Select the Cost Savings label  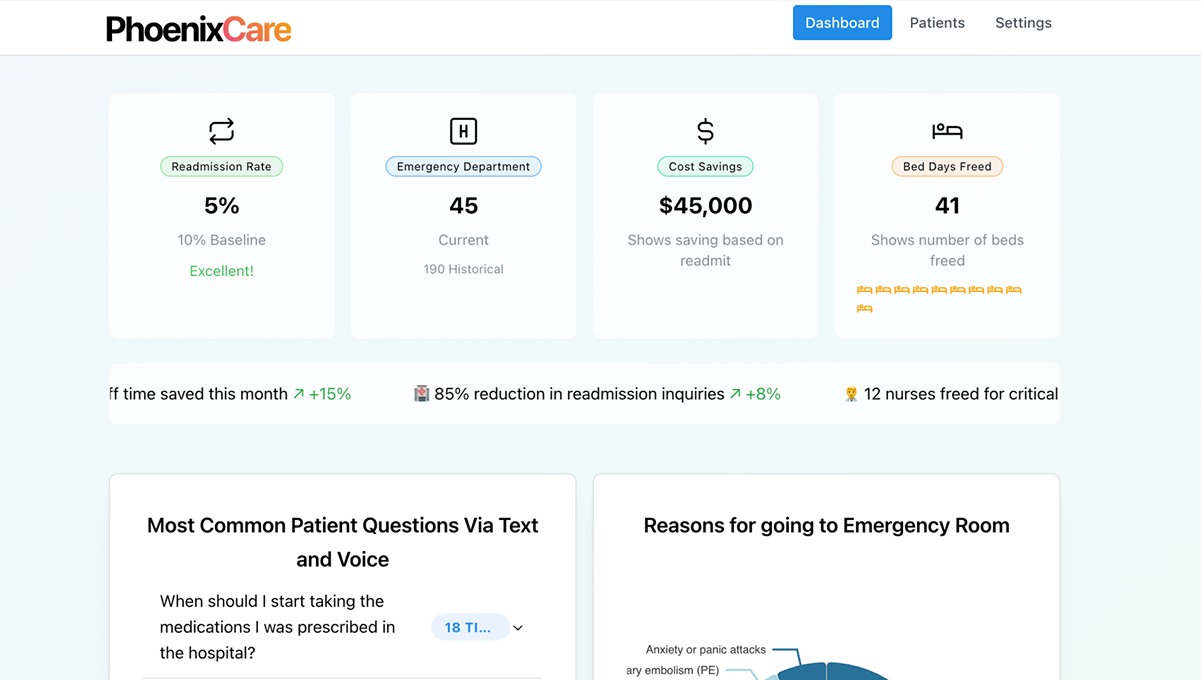click(705, 167)
